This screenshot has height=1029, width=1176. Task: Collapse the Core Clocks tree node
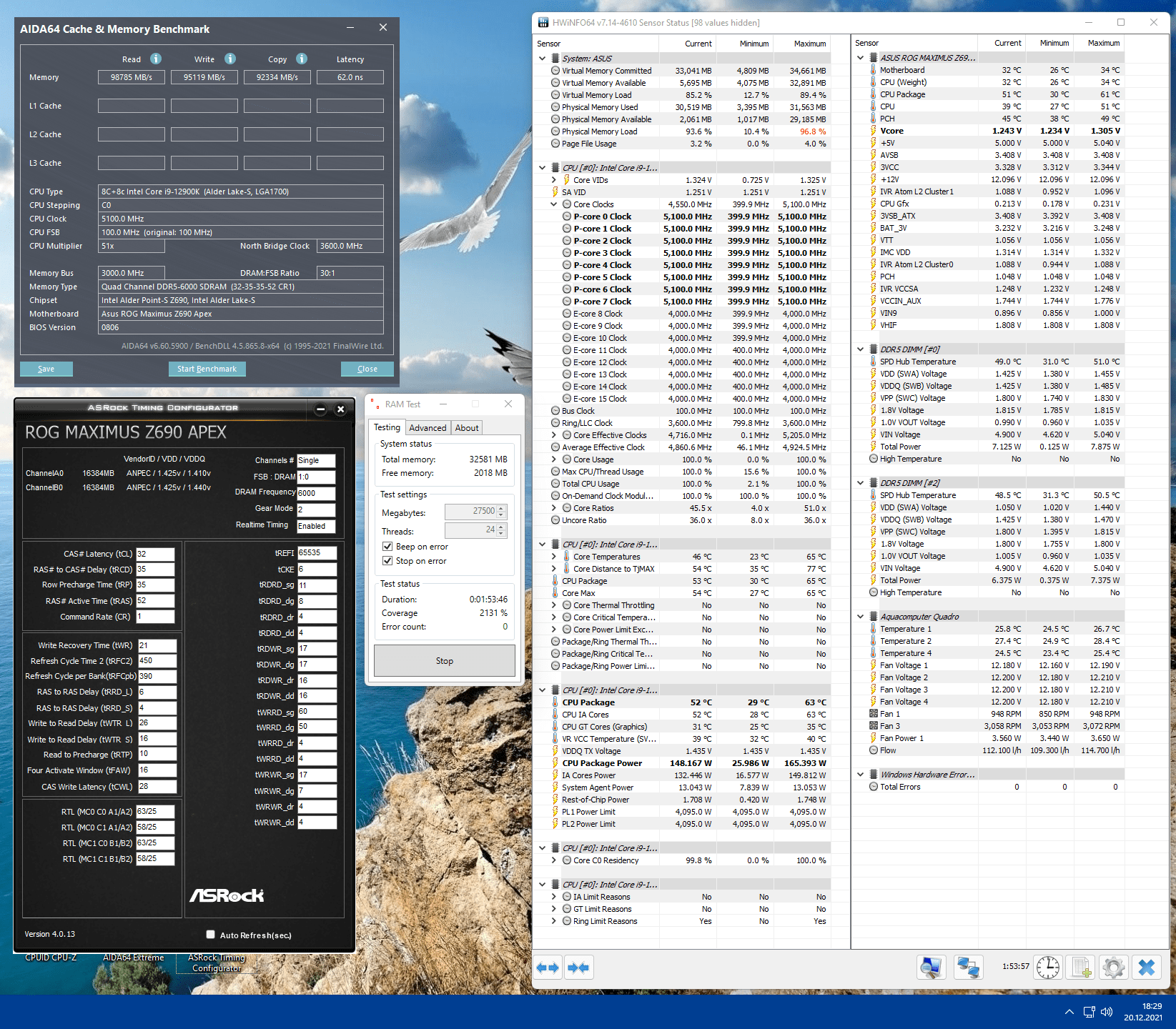click(x=553, y=204)
